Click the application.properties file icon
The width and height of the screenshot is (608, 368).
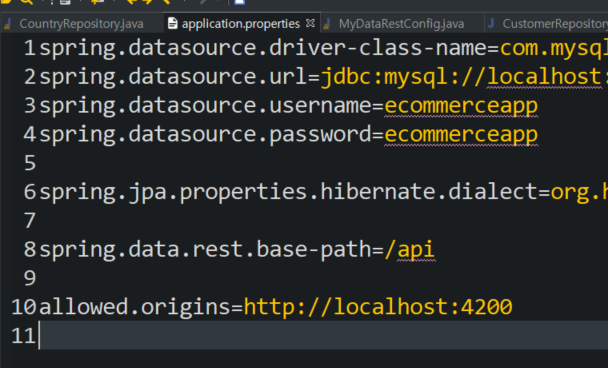point(173,24)
